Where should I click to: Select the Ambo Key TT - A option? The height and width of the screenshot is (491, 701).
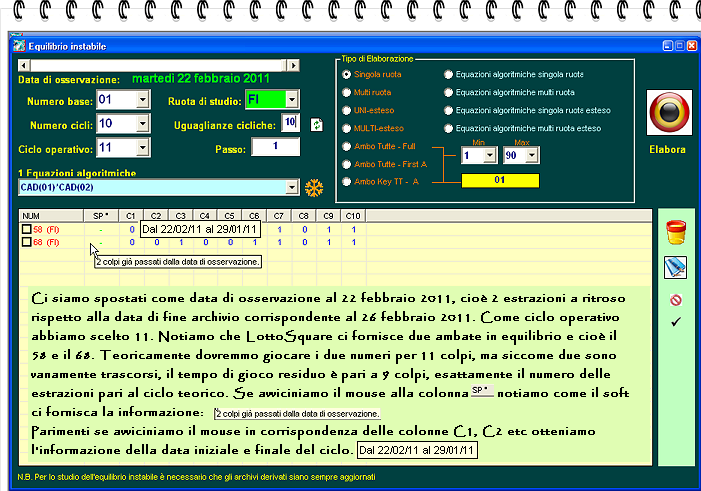346,182
